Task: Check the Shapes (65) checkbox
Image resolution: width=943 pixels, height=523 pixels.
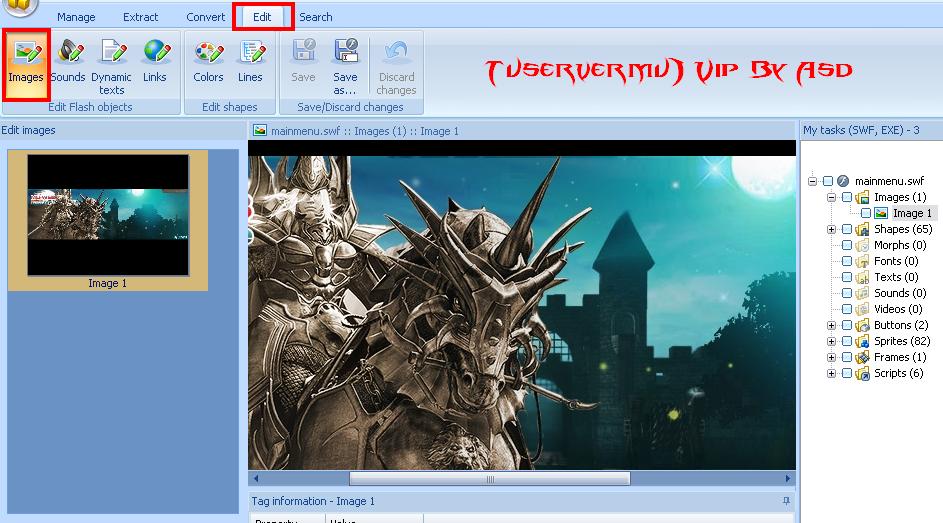Action: 847,229
